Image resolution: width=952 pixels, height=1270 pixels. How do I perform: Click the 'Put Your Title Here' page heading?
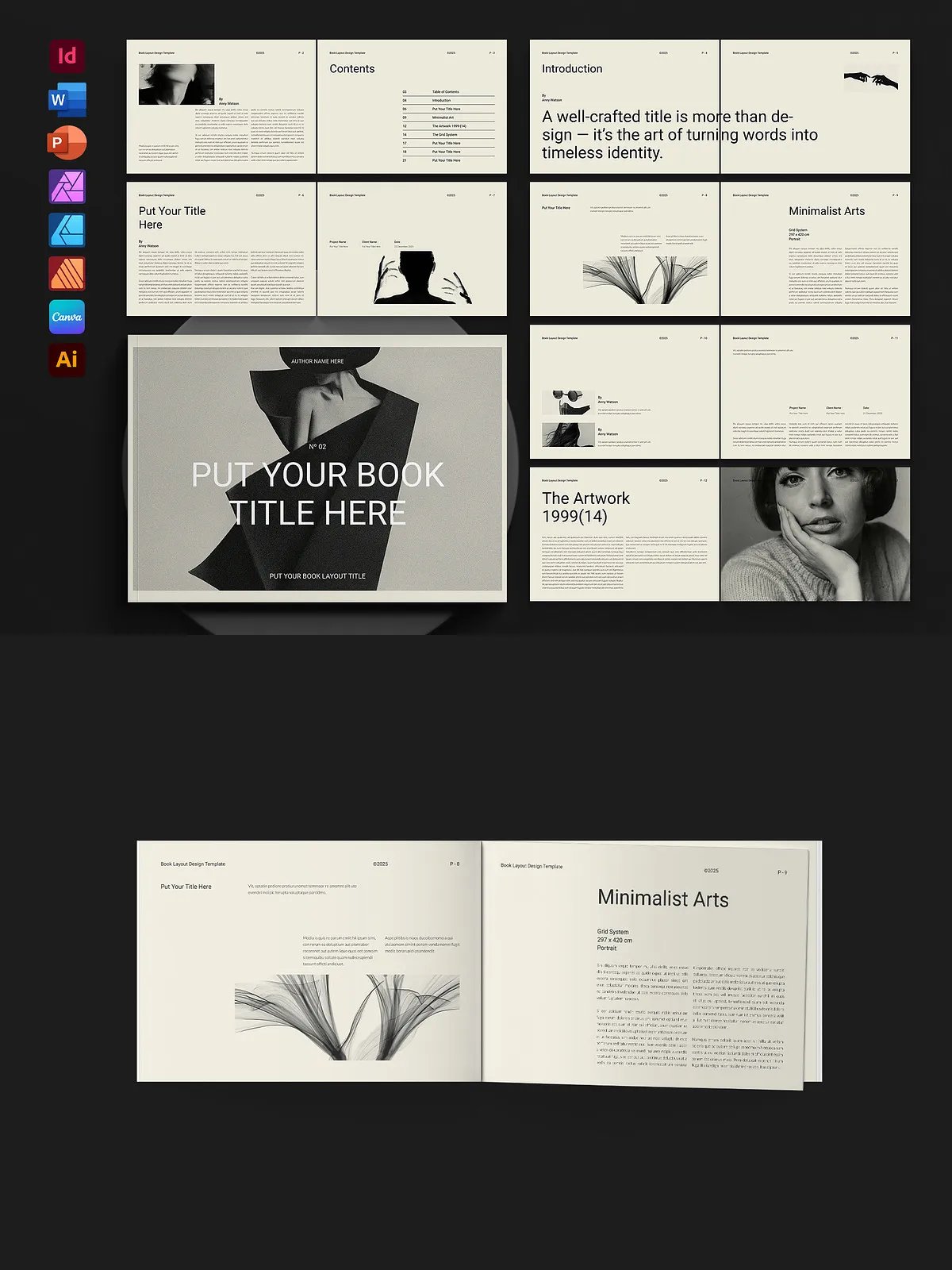point(172,217)
